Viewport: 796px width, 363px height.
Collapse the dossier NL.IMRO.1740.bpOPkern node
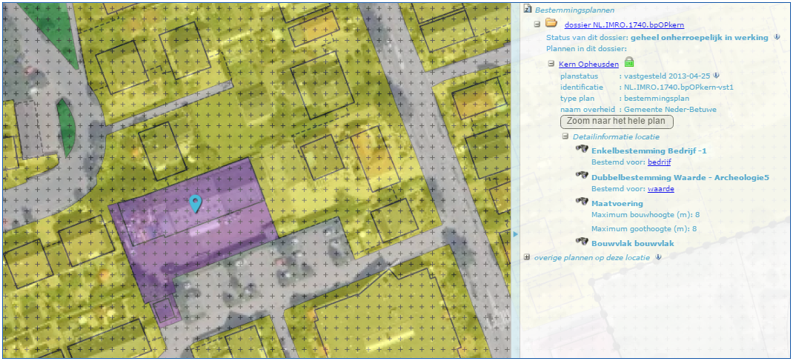(537, 24)
